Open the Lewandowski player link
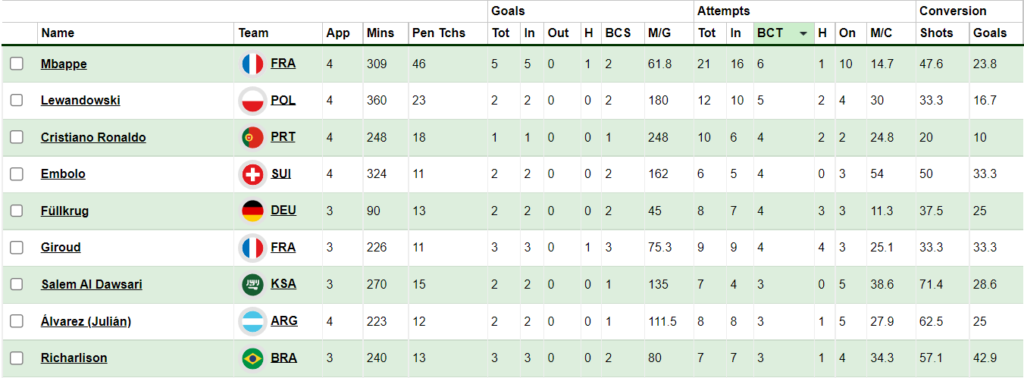This screenshot has width=1024, height=378. click(80, 101)
